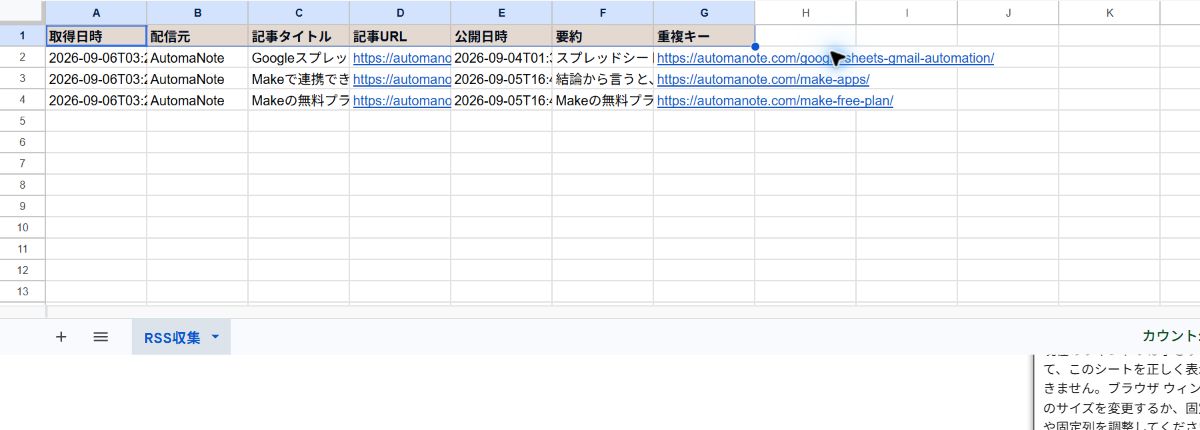Select column J header
The width and height of the screenshot is (1200, 430).
click(1007, 12)
